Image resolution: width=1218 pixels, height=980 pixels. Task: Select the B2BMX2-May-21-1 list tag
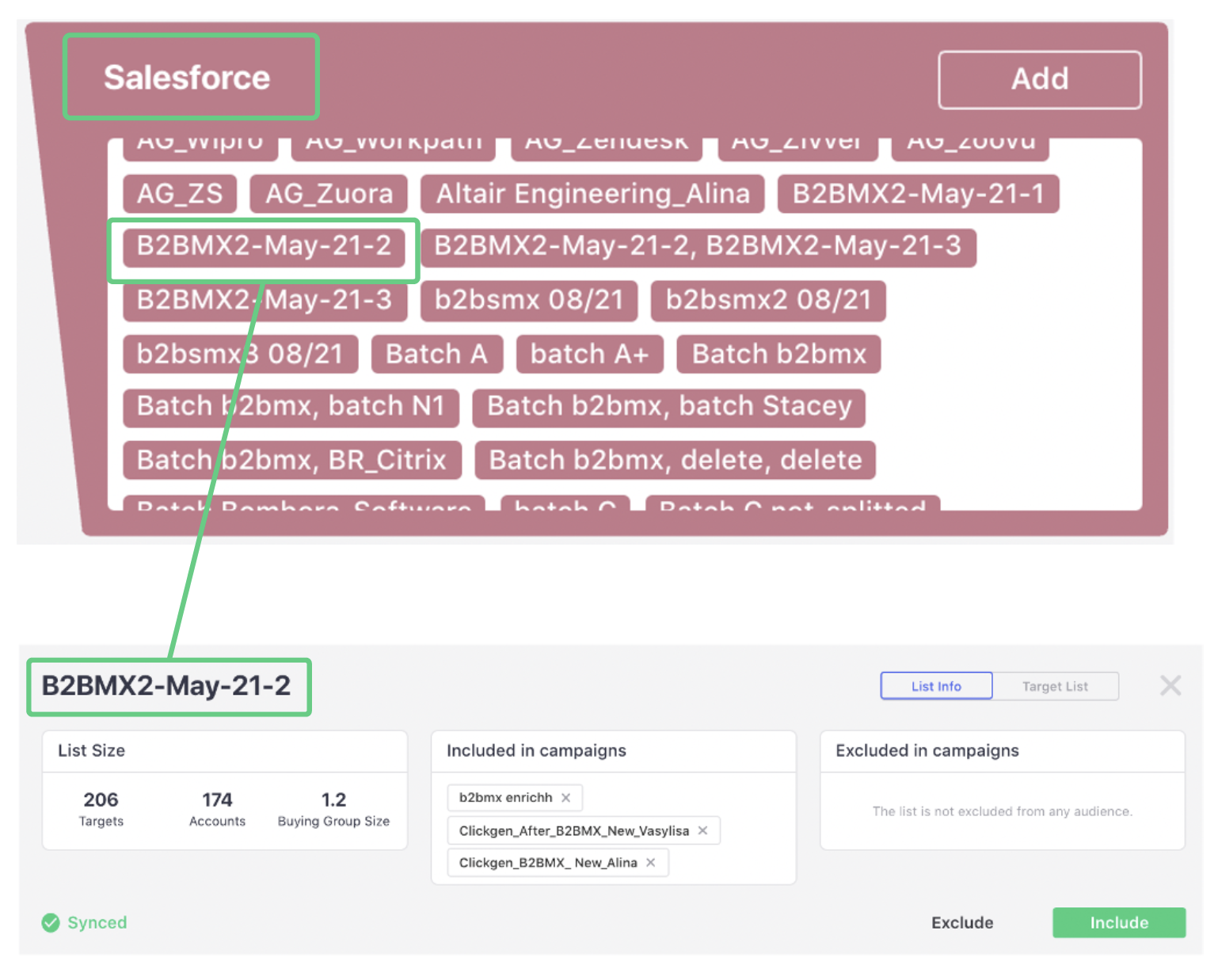tap(918, 194)
